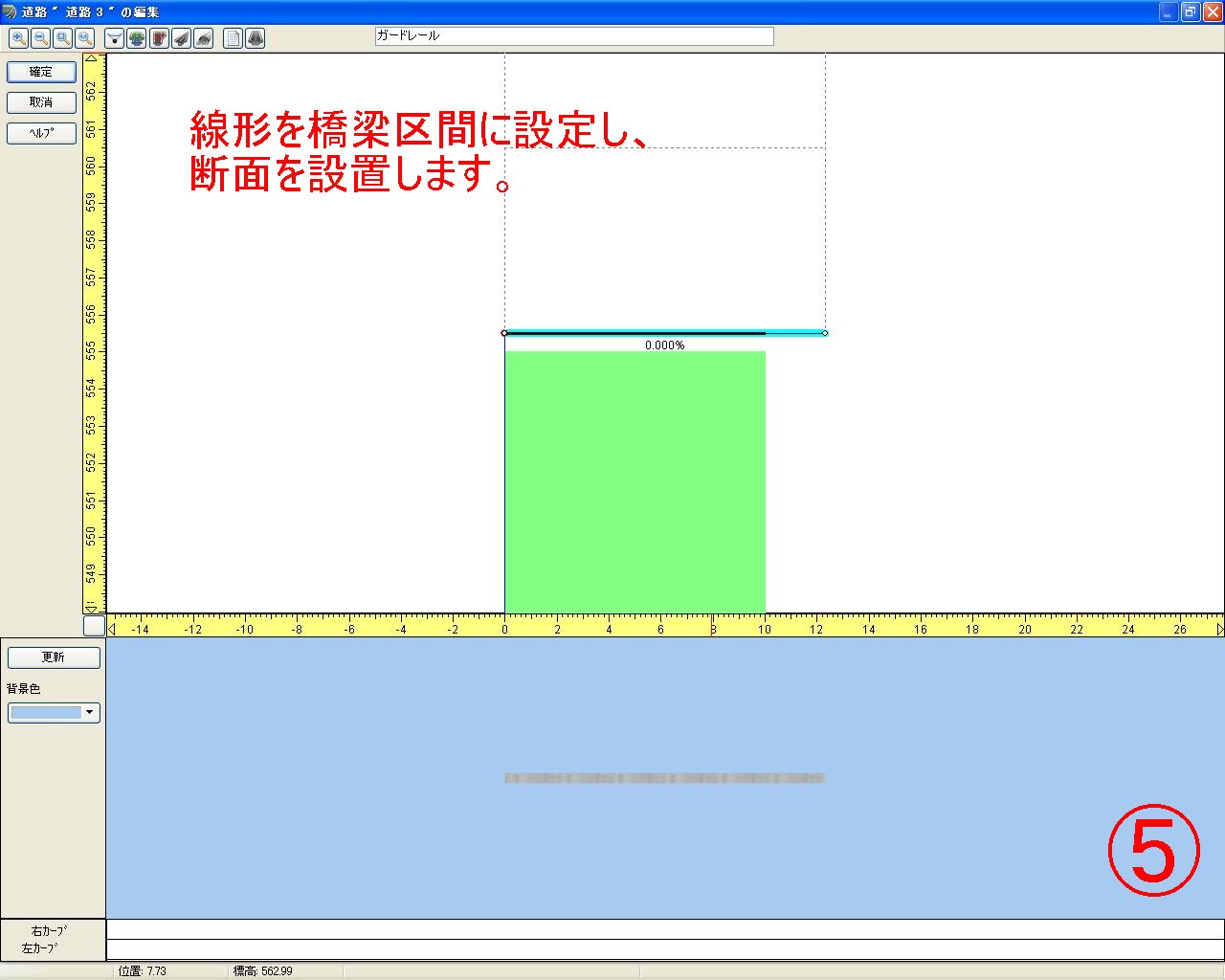Click the zoom out magnifier icon
Image resolution: width=1225 pixels, height=980 pixels.
[40, 38]
